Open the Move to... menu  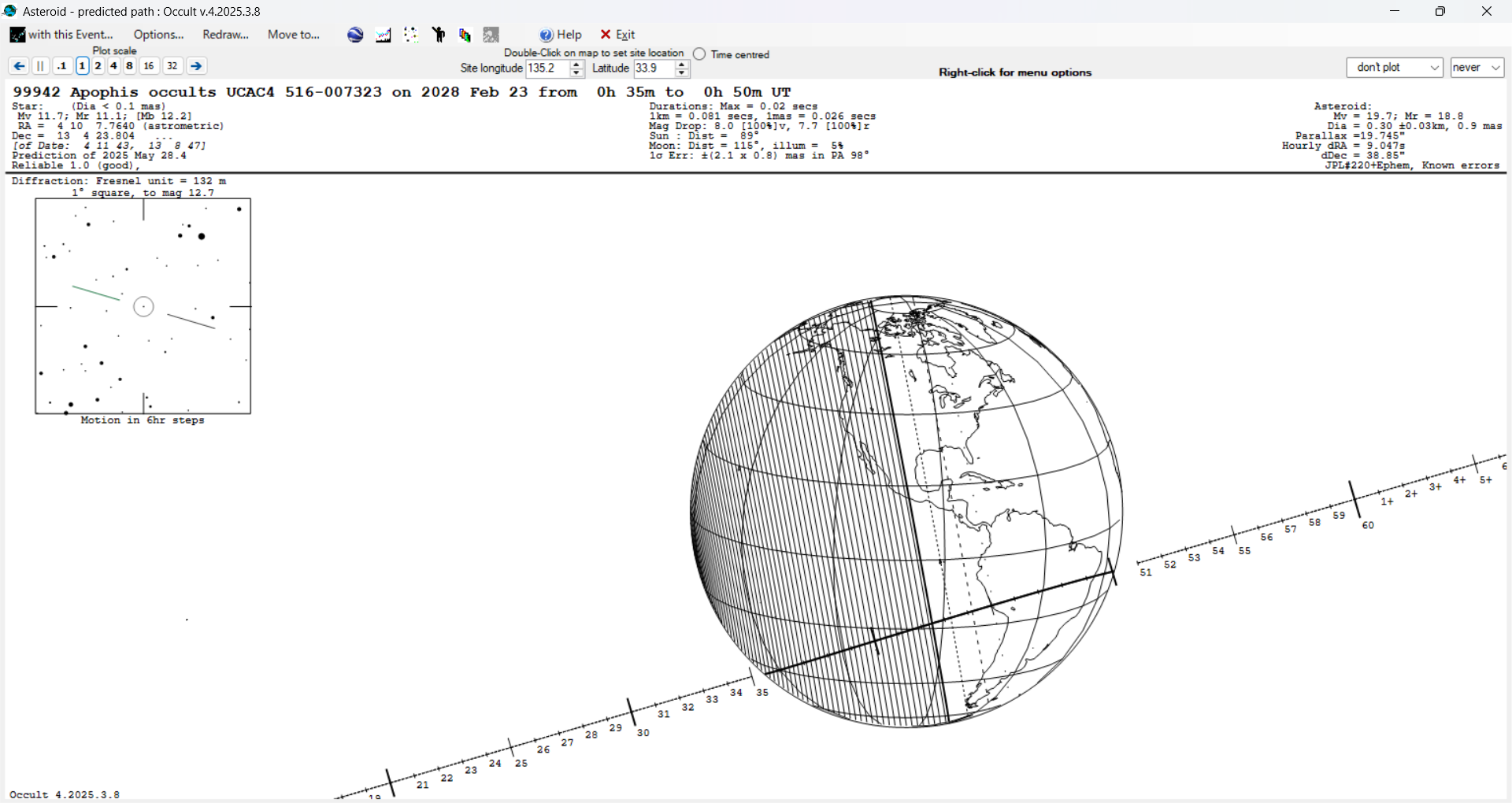pyautogui.click(x=294, y=35)
